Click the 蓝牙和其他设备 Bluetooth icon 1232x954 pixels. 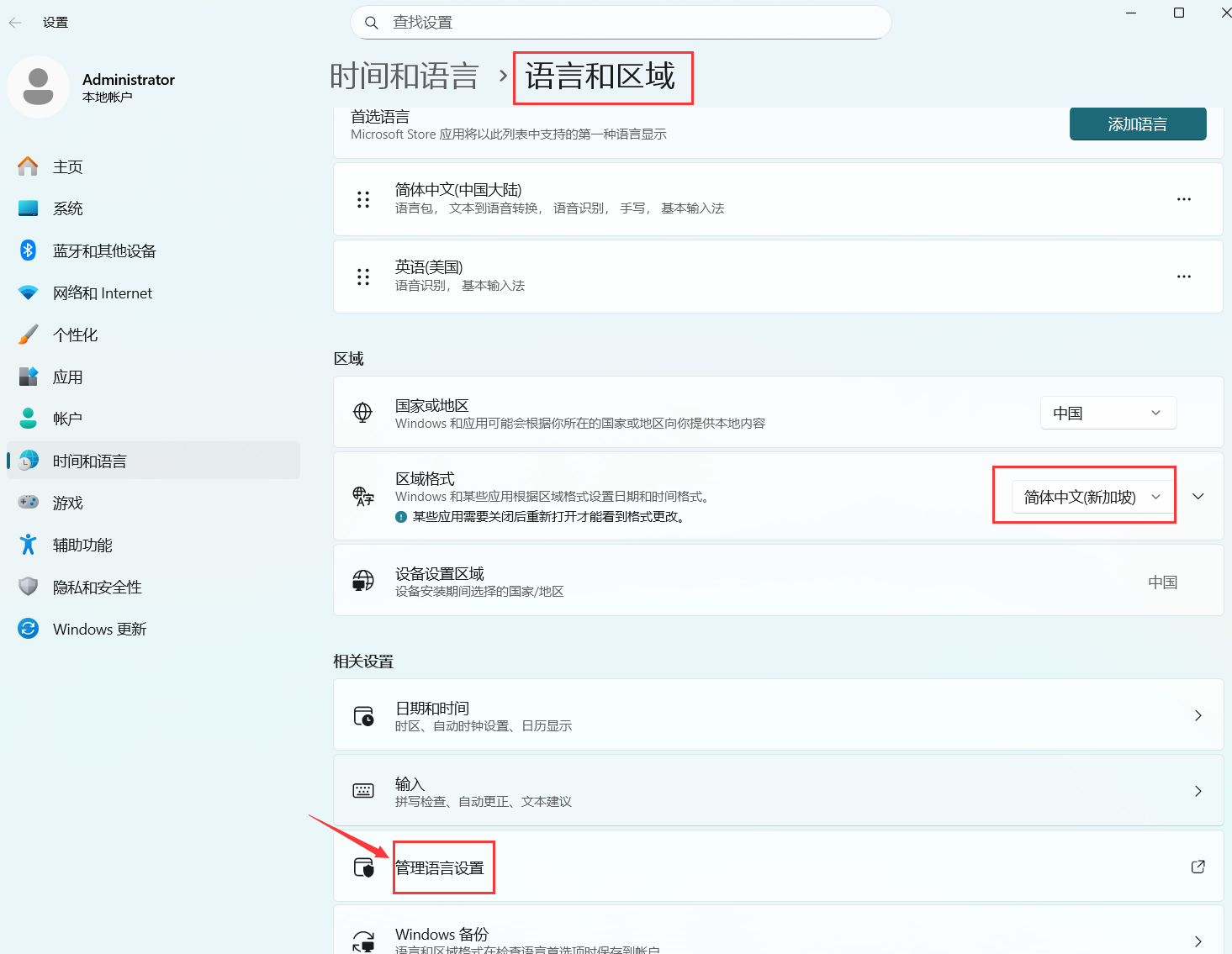coord(28,250)
